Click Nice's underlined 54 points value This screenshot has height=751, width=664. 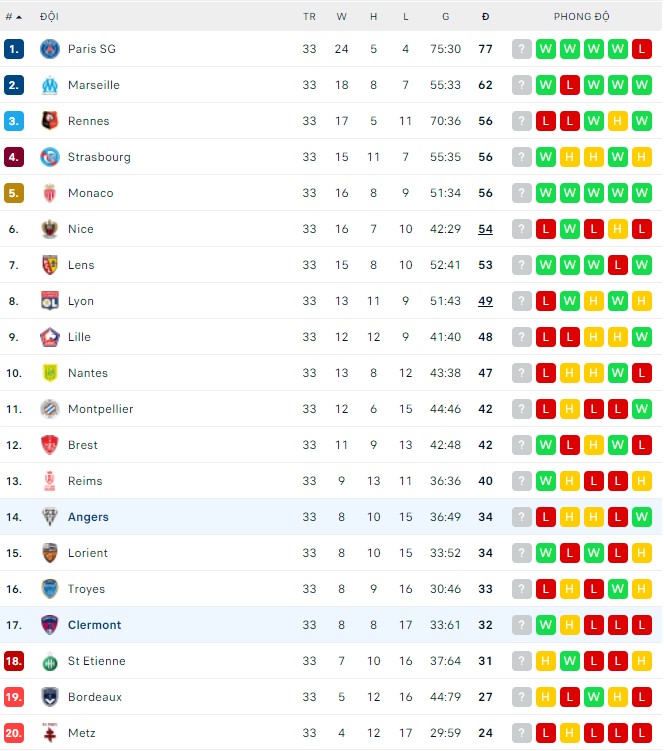click(x=485, y=229)
